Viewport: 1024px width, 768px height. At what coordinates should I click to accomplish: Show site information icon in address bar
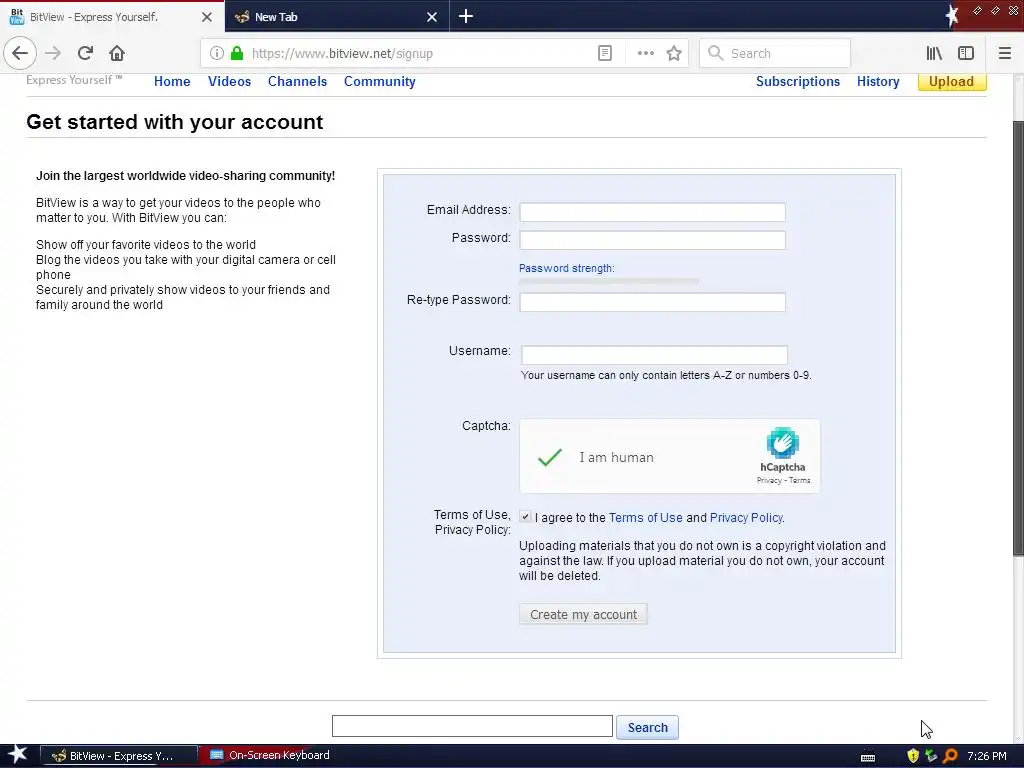tap(217, 54)
